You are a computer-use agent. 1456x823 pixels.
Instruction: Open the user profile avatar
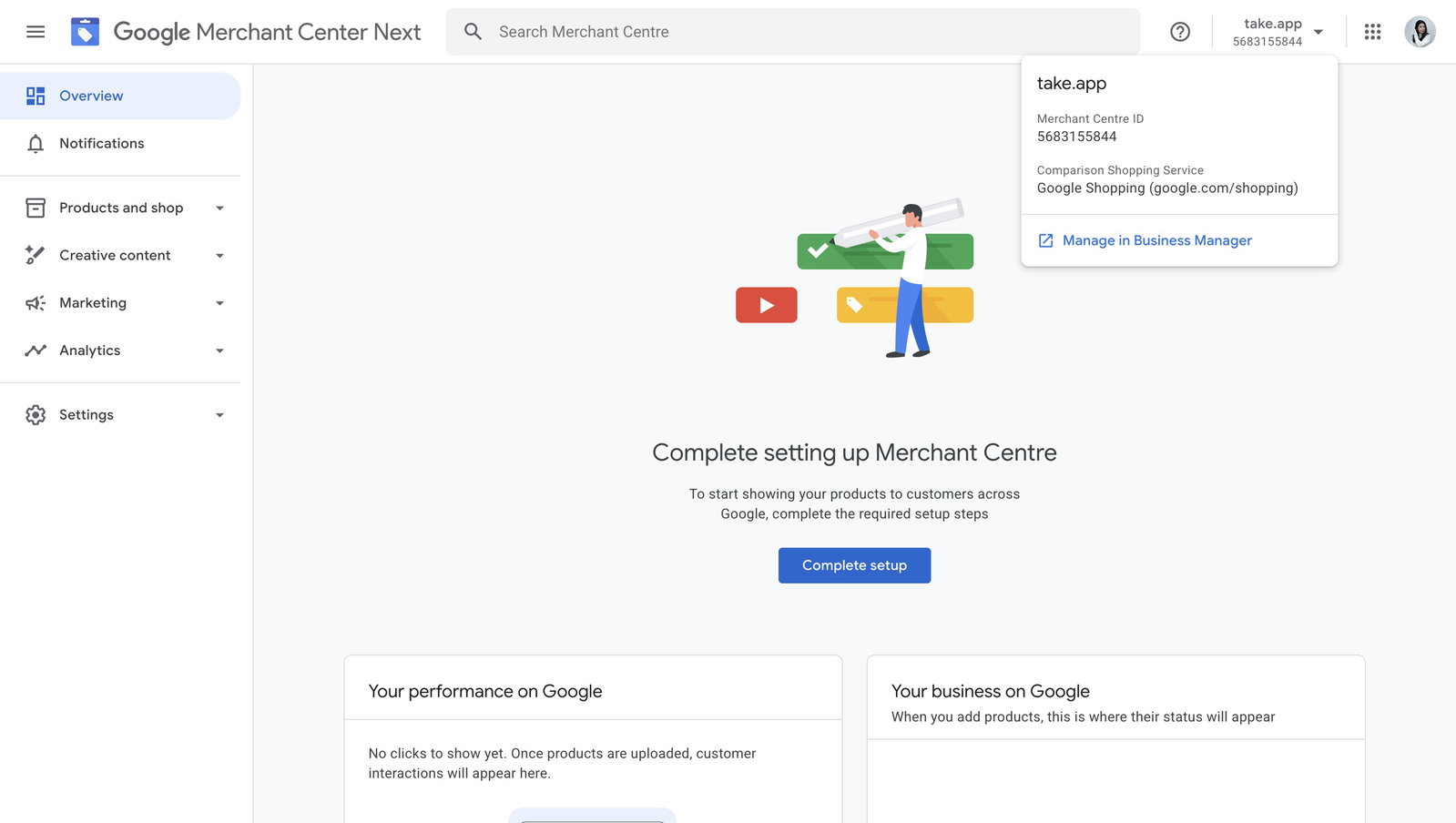1420,32
